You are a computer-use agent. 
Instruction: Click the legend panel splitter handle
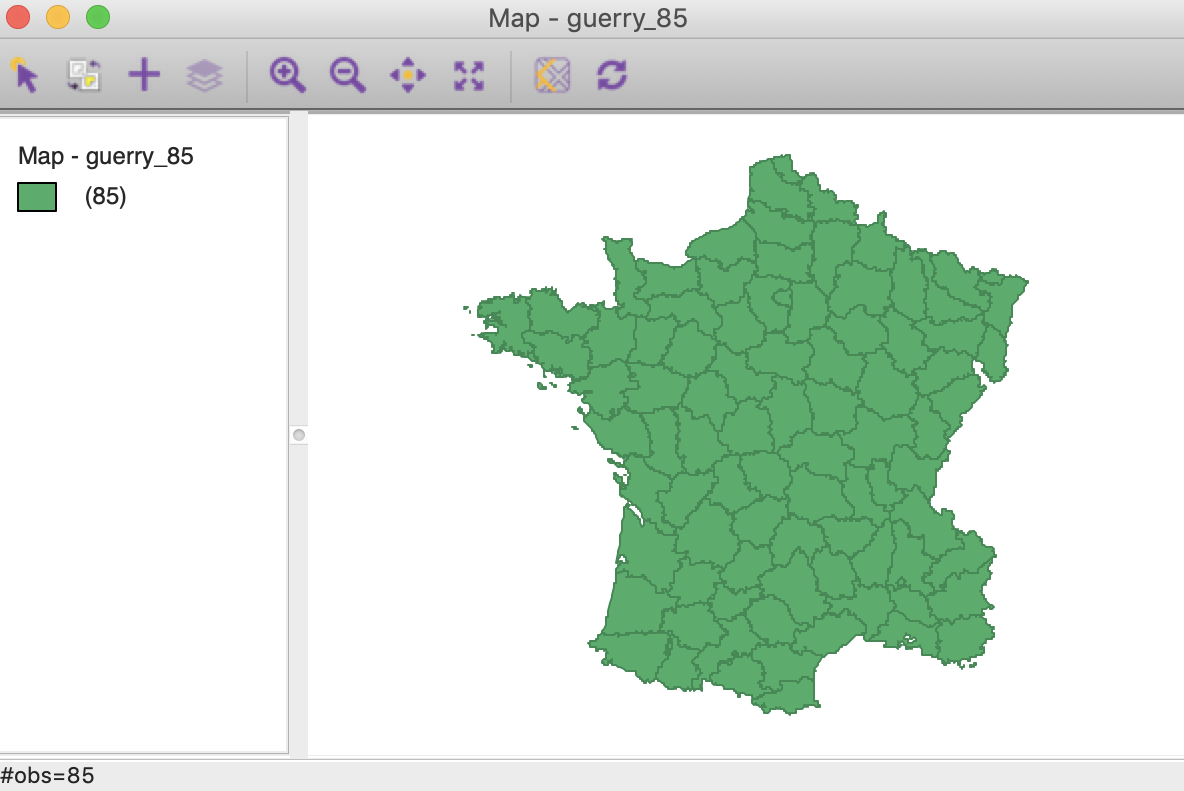click(299, 435)
